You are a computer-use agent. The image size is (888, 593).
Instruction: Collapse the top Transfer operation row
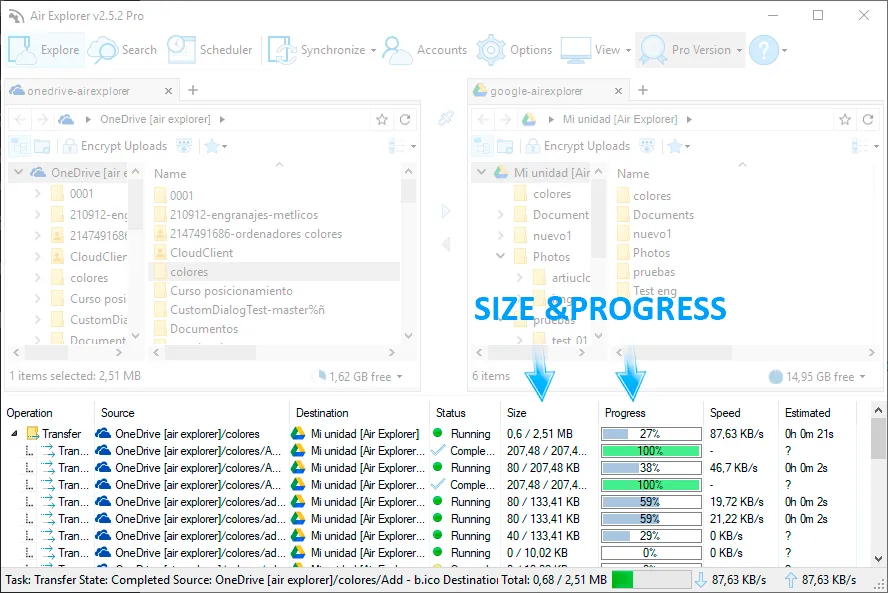14,434
